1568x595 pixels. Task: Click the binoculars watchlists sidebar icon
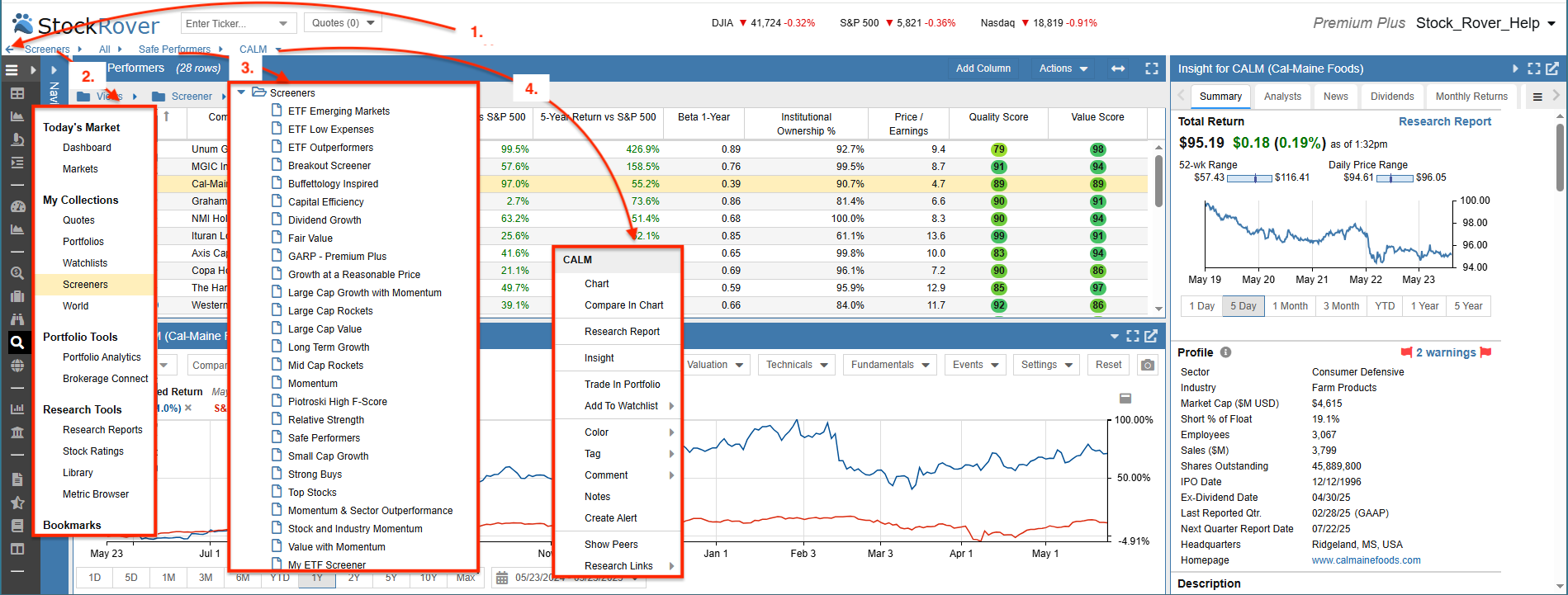point(17,319)
